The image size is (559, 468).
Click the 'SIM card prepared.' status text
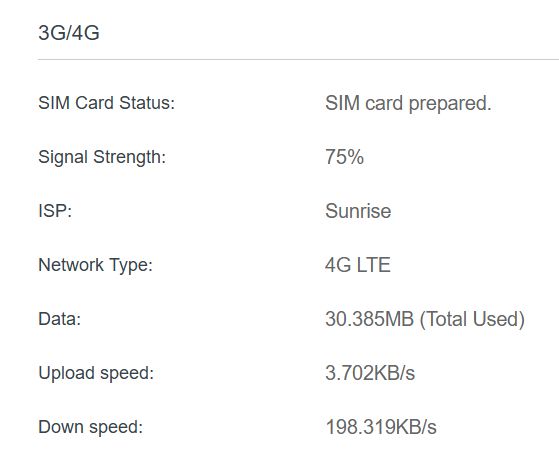coord(408,104)
